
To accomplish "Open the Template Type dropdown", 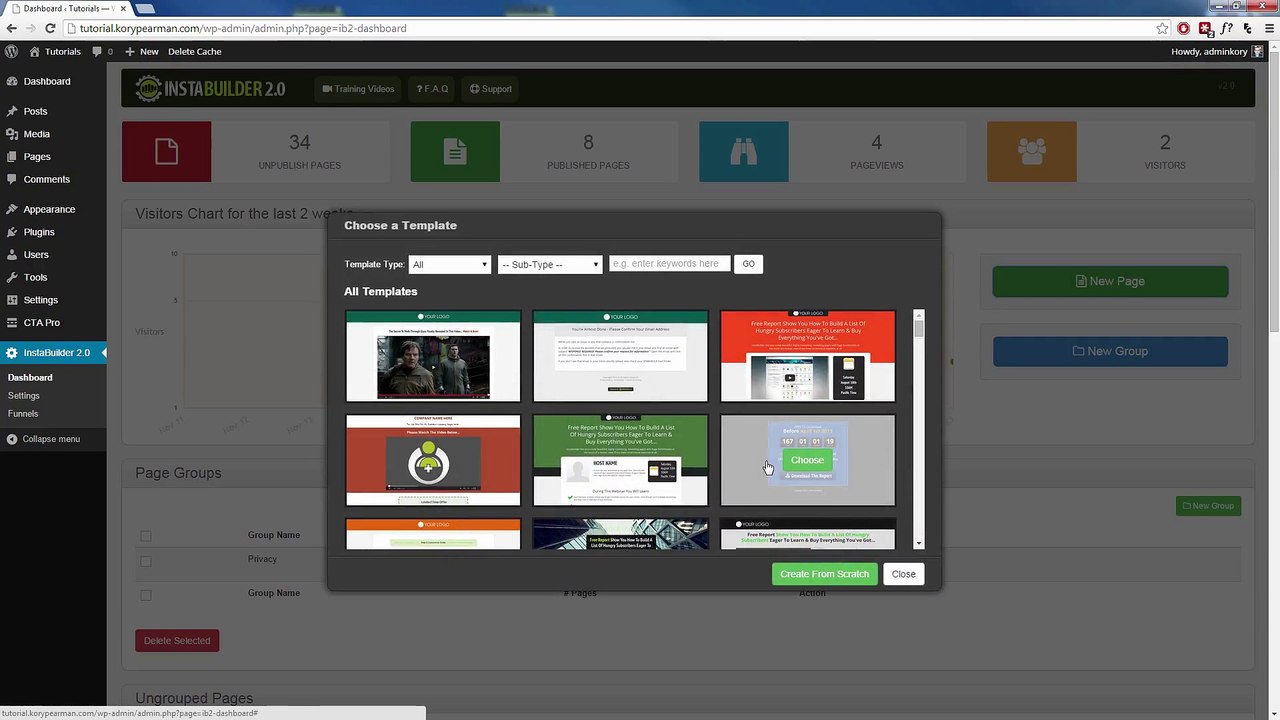I will point(449,264).
